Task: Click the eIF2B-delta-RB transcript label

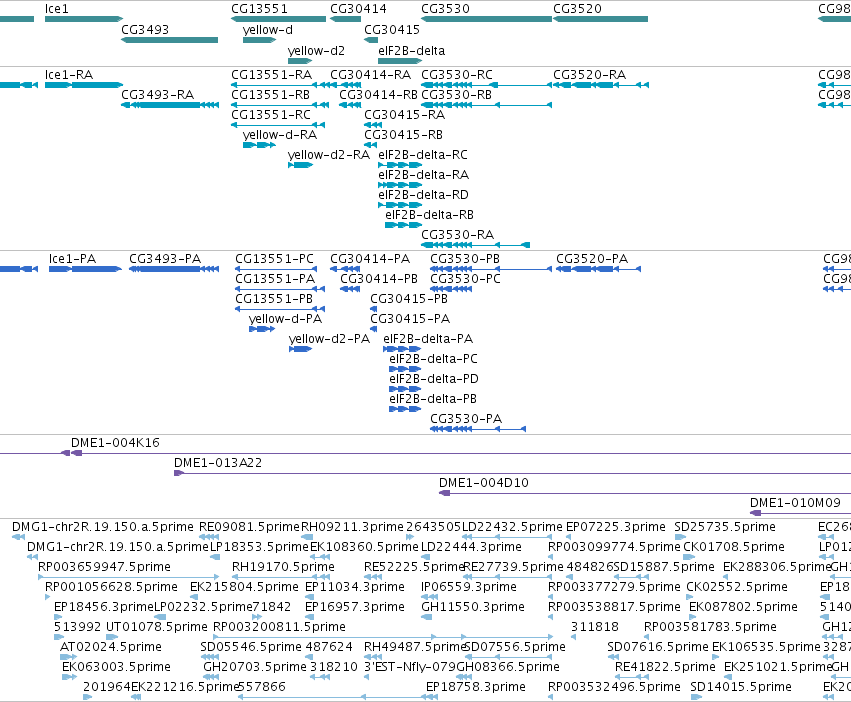Action: pyautogui.click(x=429, y=215)
